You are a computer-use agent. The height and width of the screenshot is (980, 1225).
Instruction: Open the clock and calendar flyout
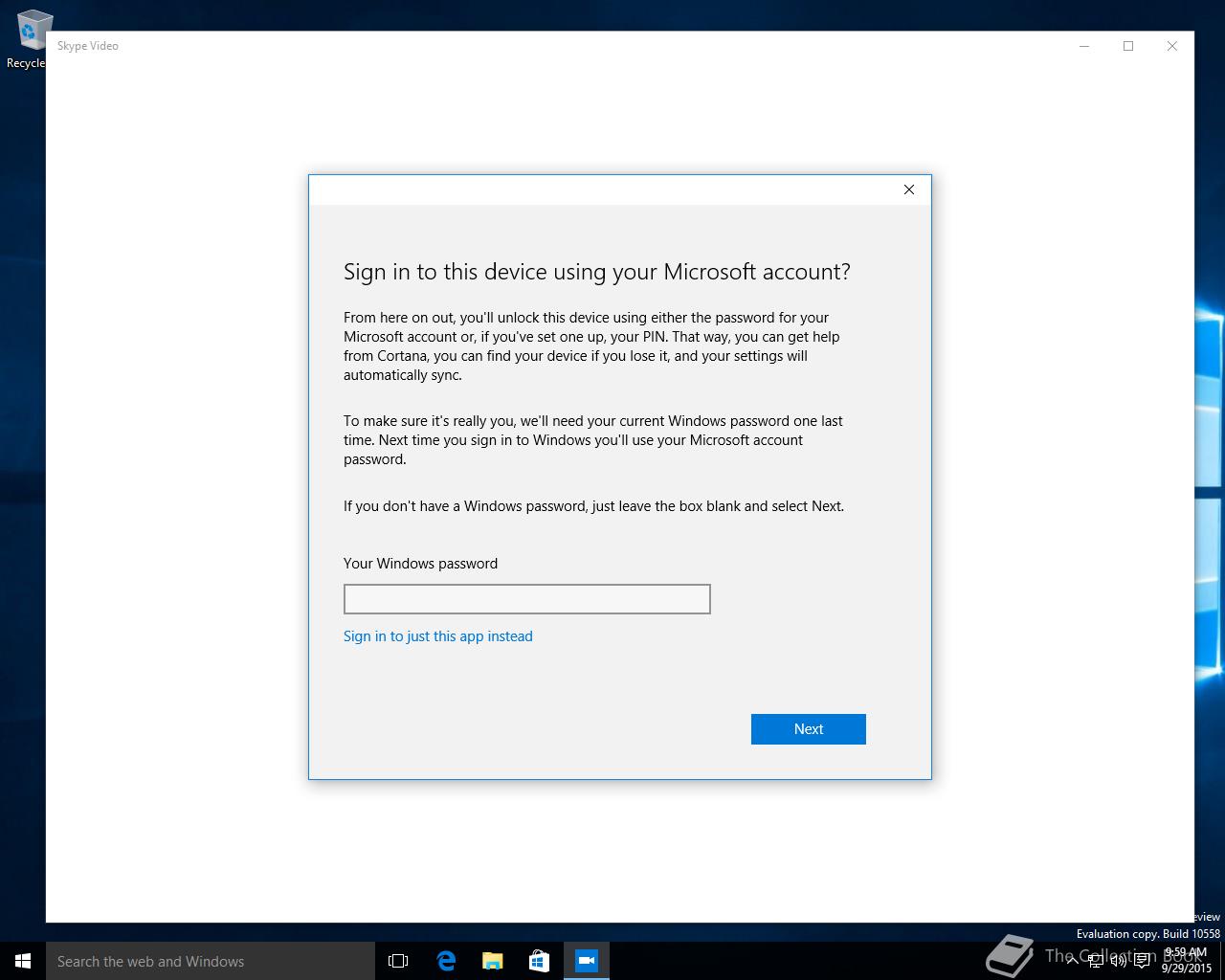coord(1187,961)
